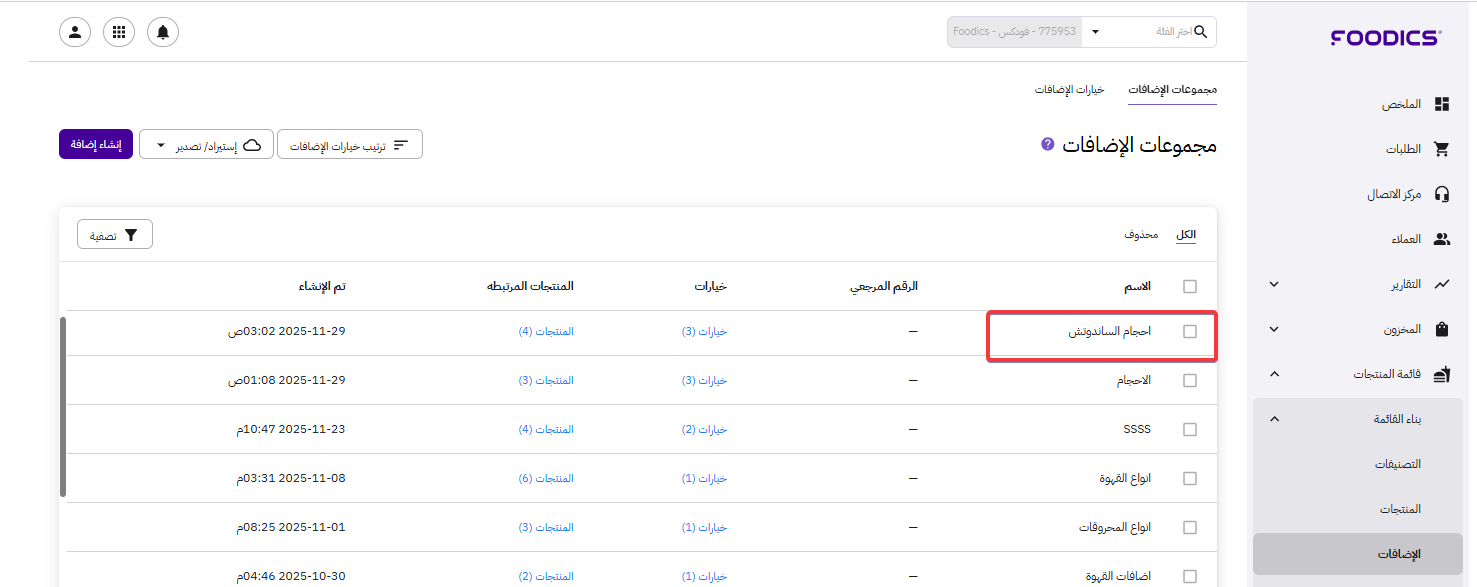Click the إنشاء إضافة button

[x=96, y=145]
